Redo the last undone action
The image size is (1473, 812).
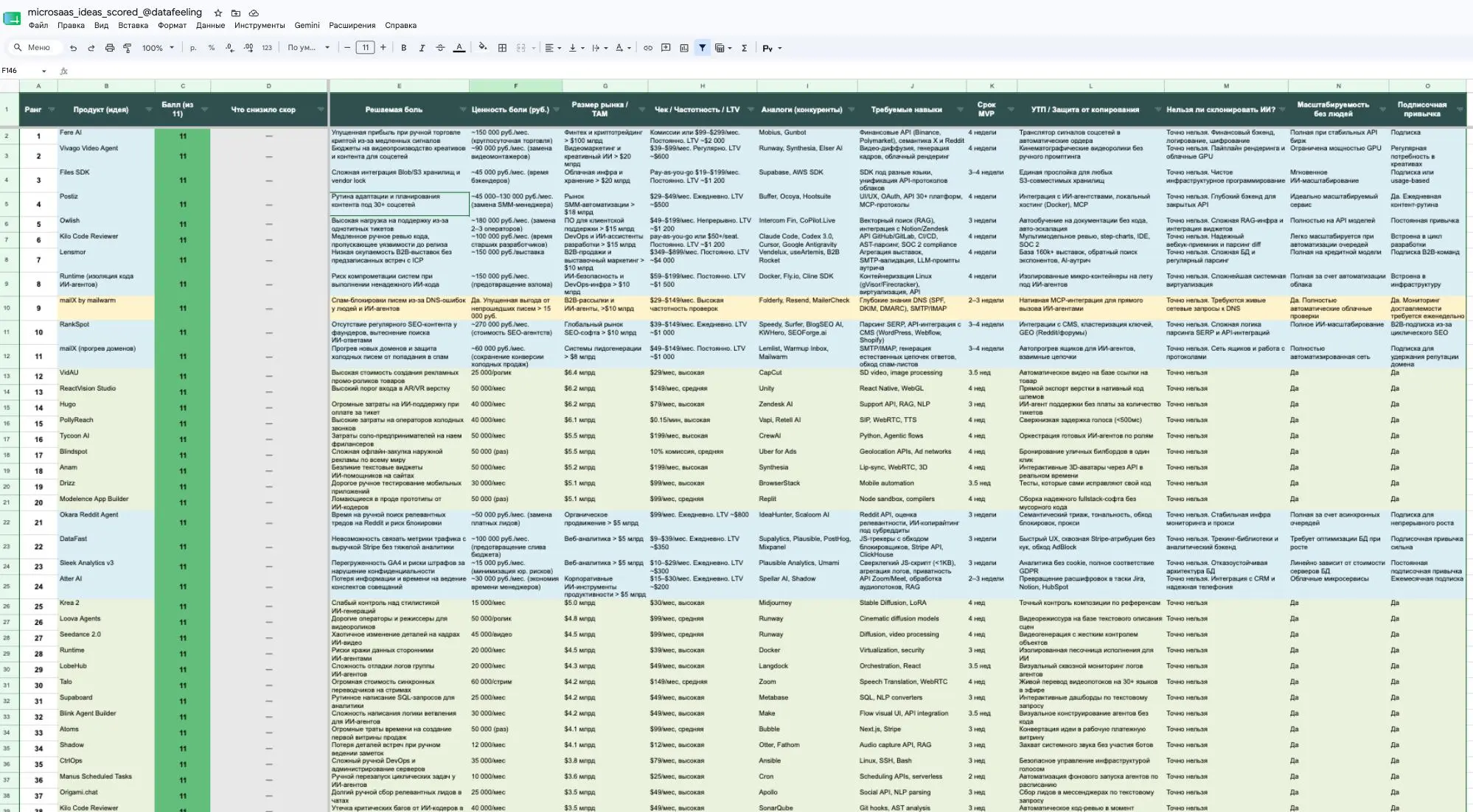pyautogui.click(x=91, y=48)
